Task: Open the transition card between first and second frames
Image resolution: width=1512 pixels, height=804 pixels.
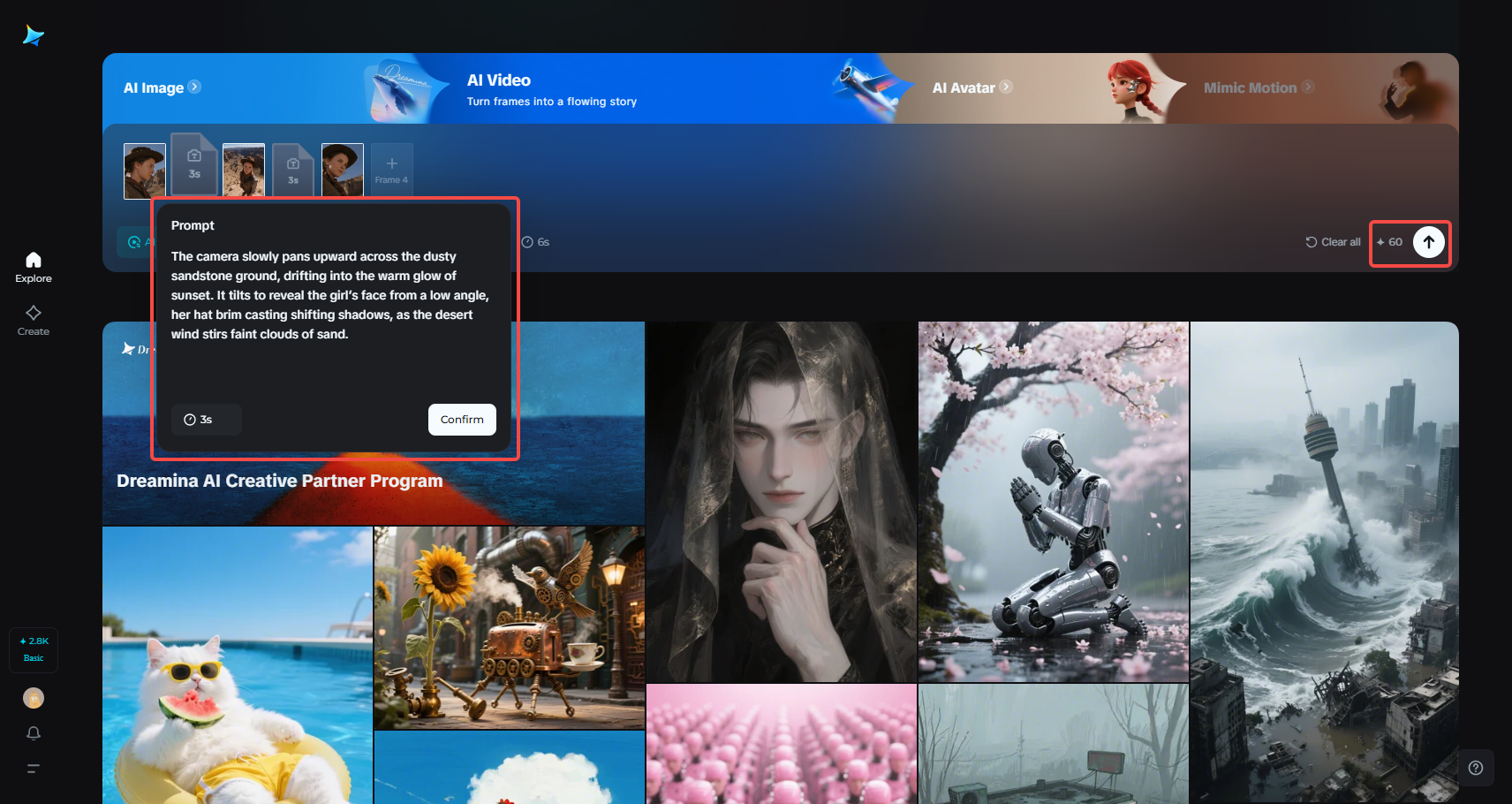Action: (x=194, y=163)
